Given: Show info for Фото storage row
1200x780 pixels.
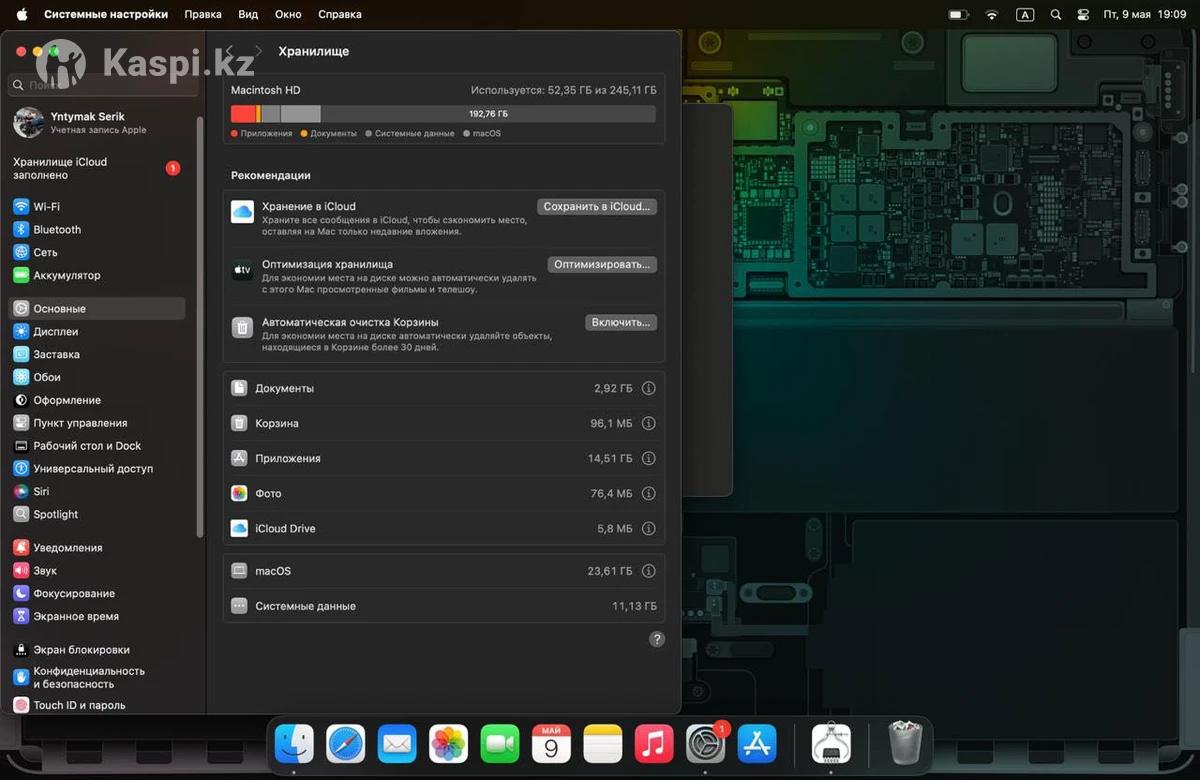Looking at the screenshot, I should tap(648, 493).
